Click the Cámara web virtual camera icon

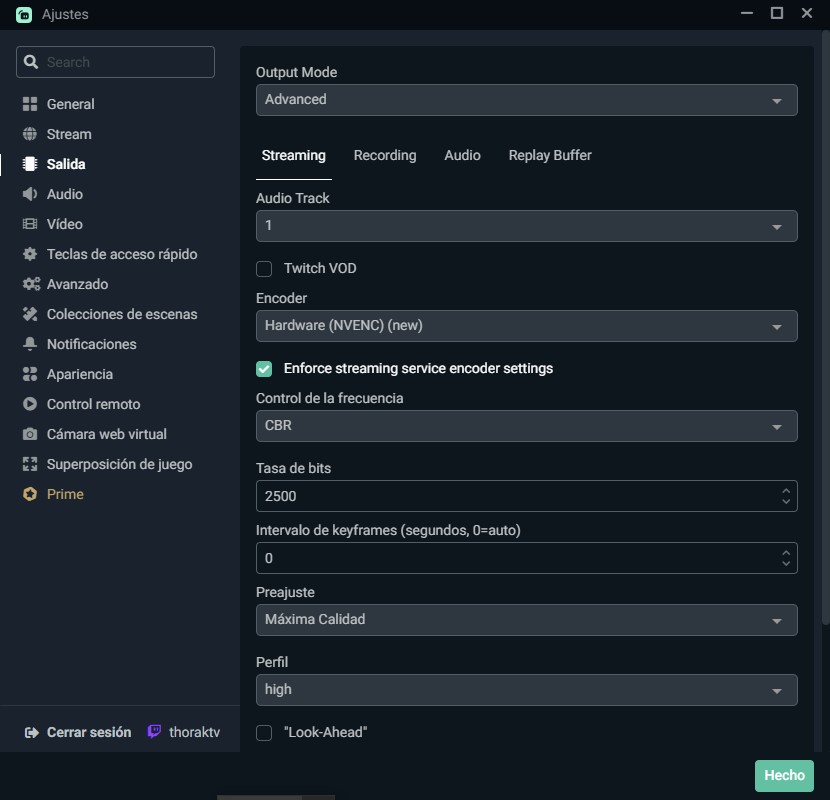(30, 434)
